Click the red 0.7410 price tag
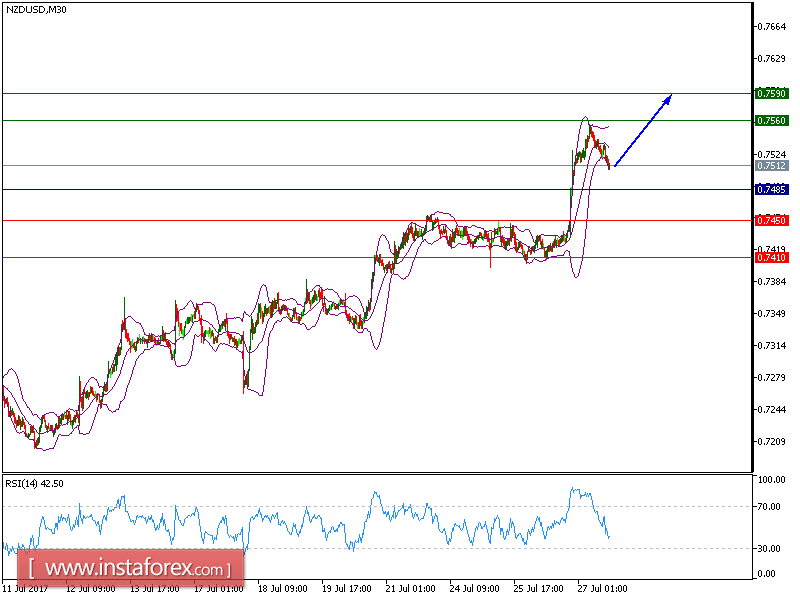This screenshot has height=600, width=800. click(x=772, y=256)
